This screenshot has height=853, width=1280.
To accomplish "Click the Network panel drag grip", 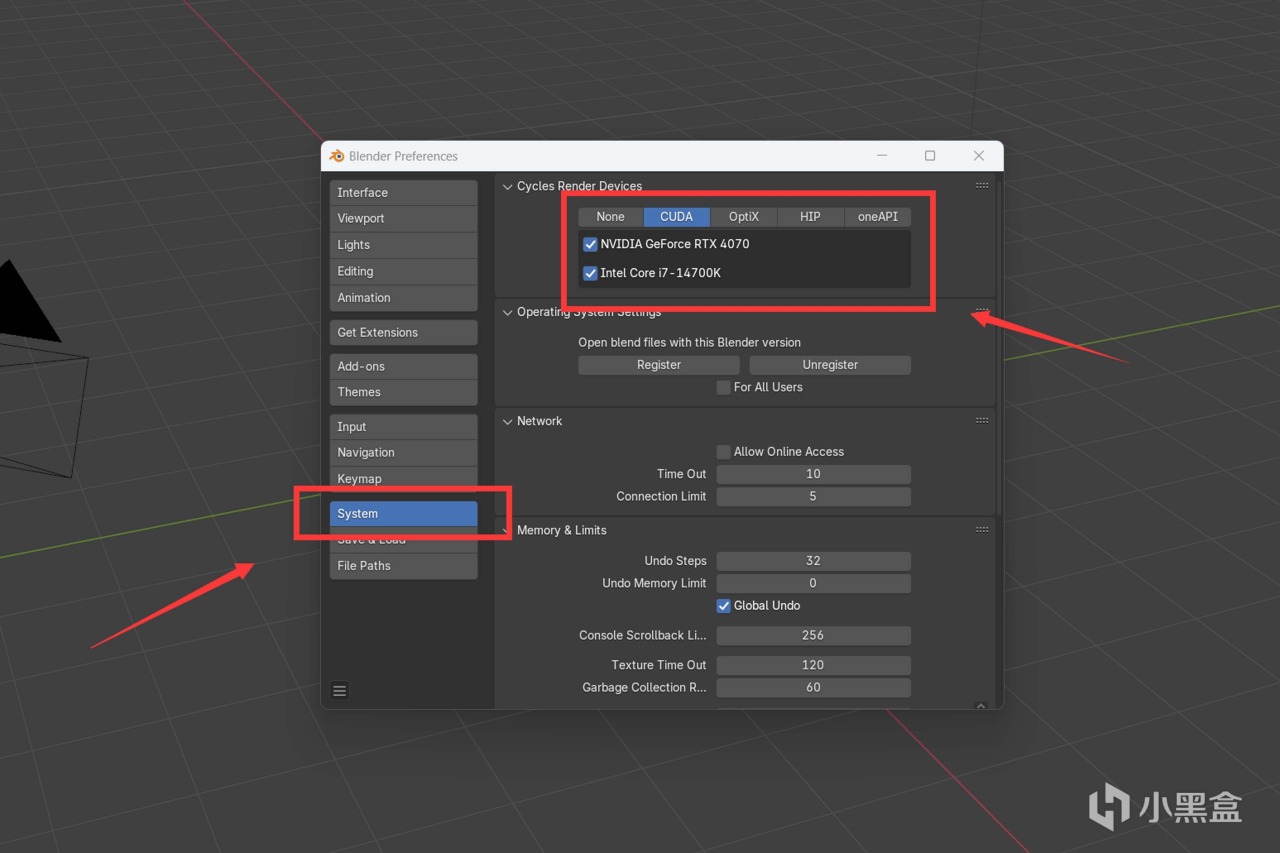I will point(982,420).
